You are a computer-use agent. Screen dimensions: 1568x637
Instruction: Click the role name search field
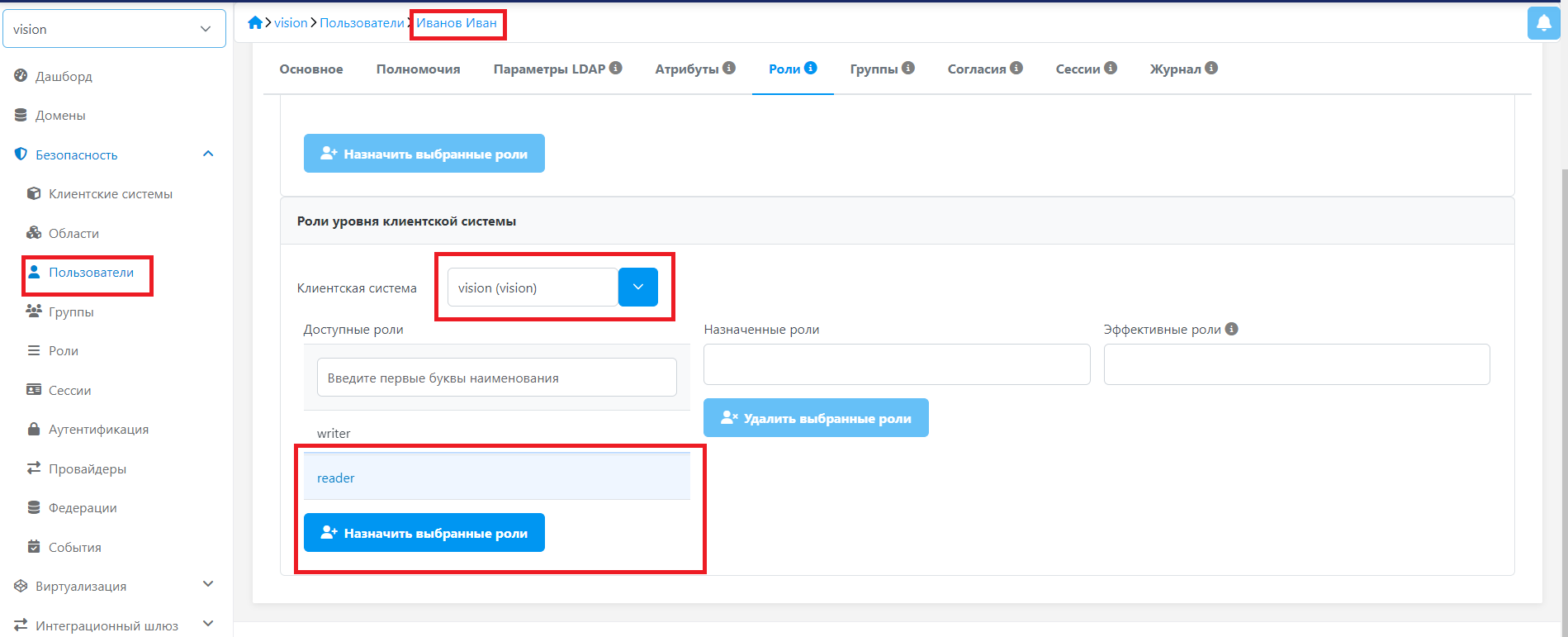pyautogui.click(x=496, y=378)
